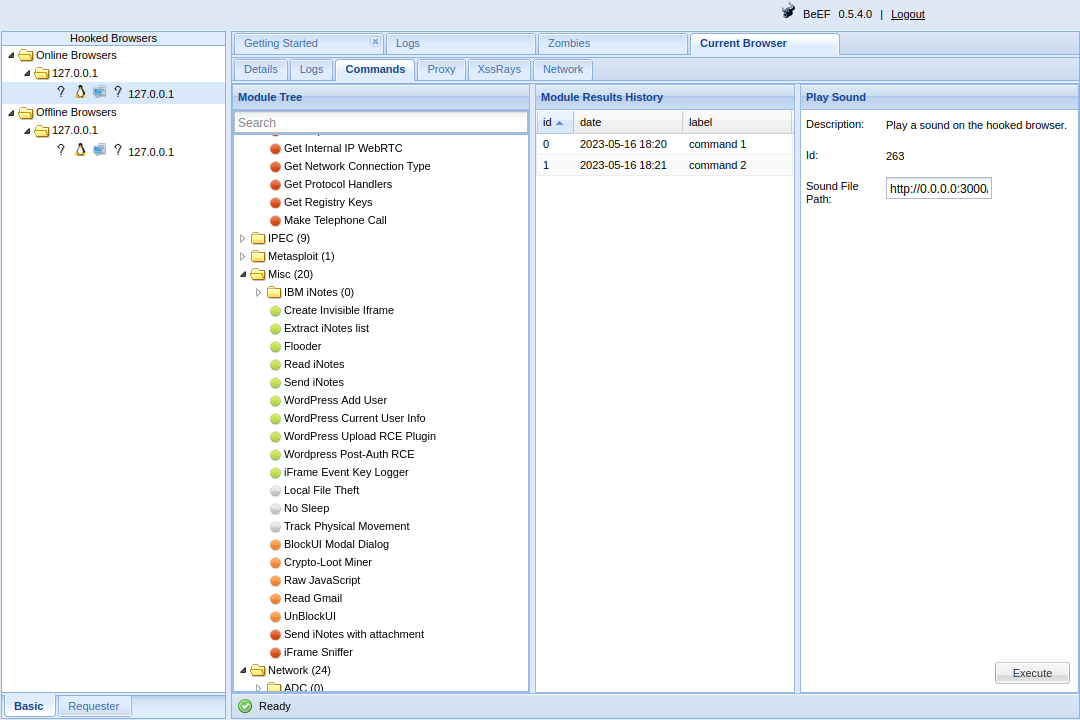Image resolution: width=1080 pixels, height=720 pixels.
Task: Collapse the Misc (20) folder
Action: [243, 274]
